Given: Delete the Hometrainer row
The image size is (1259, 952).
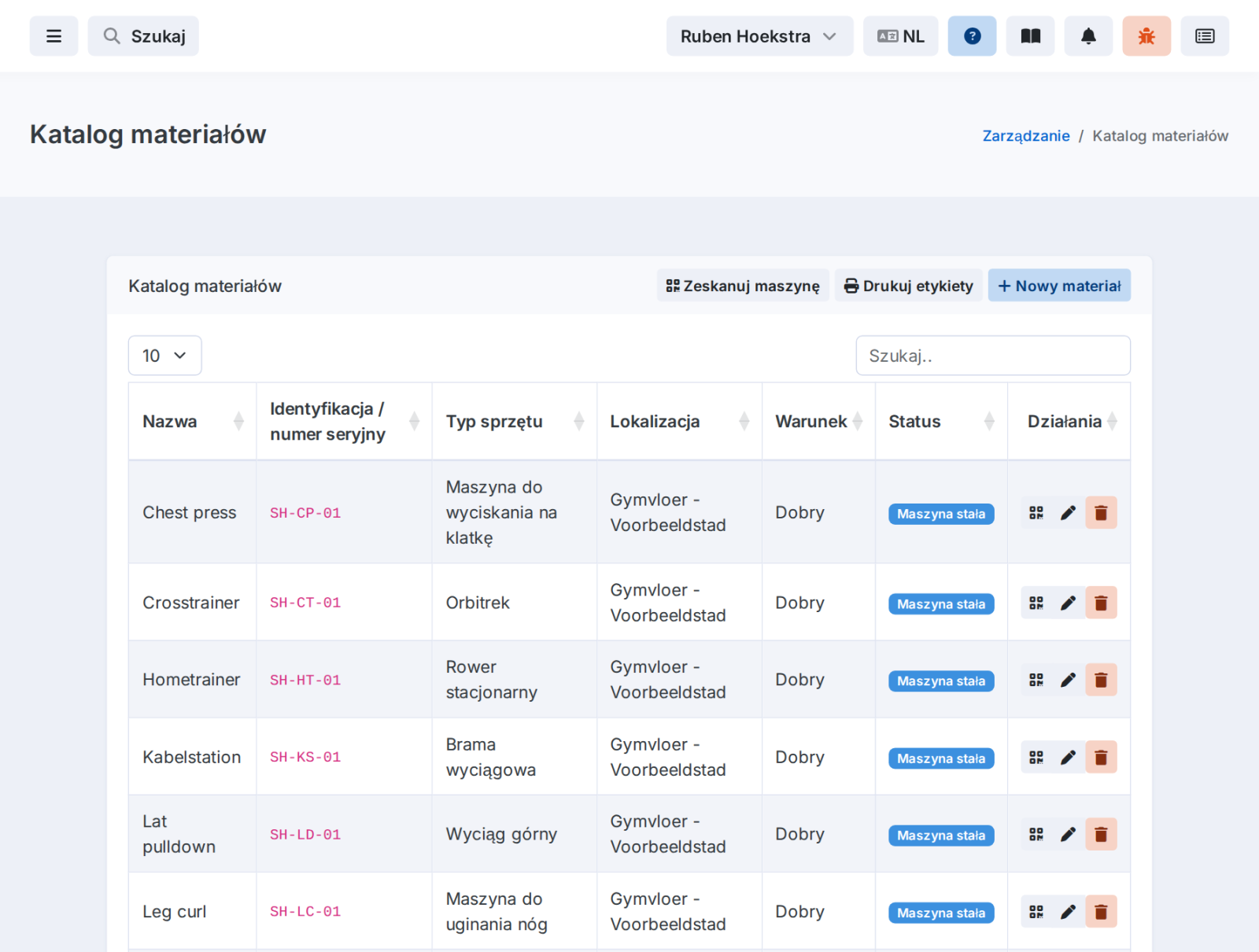Looking at the screenshot, I should pos(1101,680).
